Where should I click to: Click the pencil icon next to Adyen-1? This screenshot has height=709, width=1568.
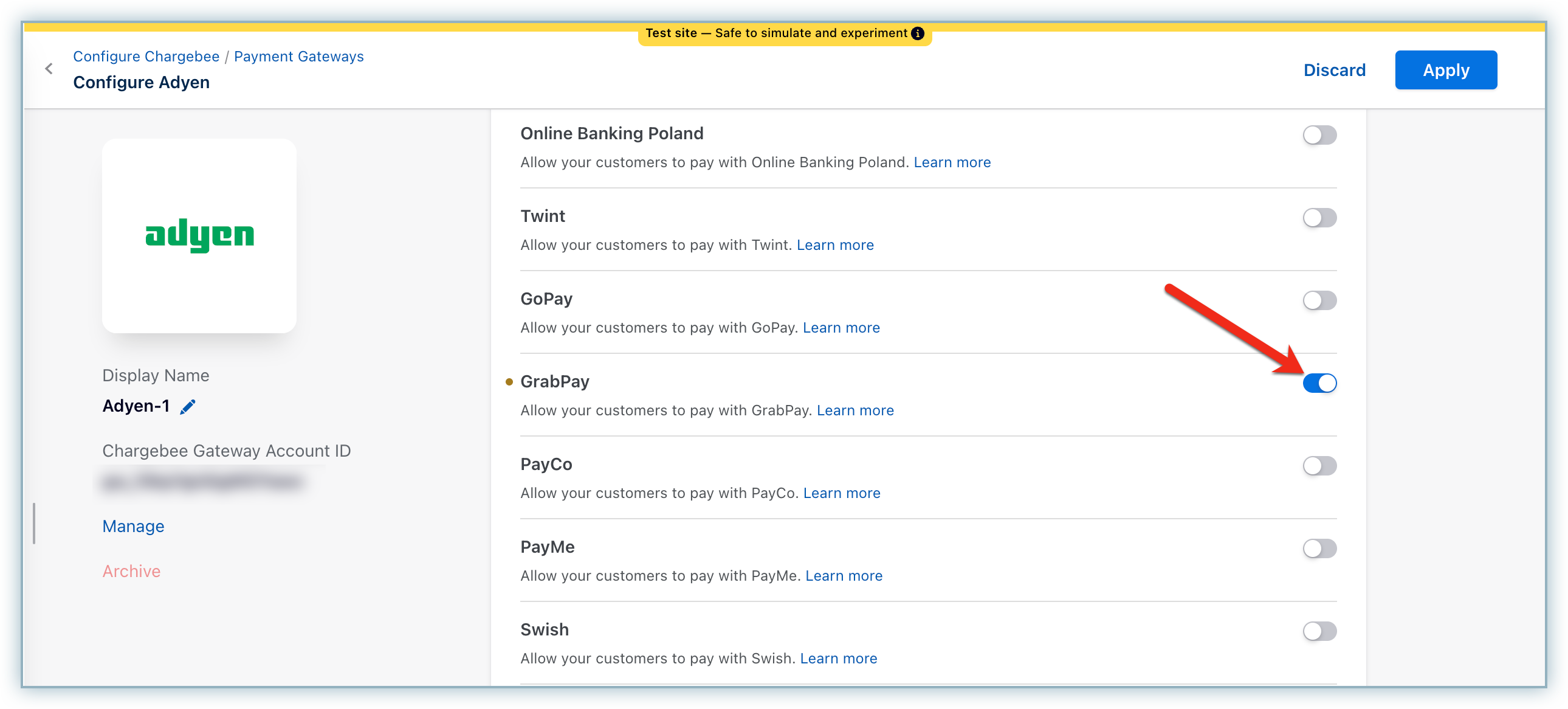click(x=187, y=406)
